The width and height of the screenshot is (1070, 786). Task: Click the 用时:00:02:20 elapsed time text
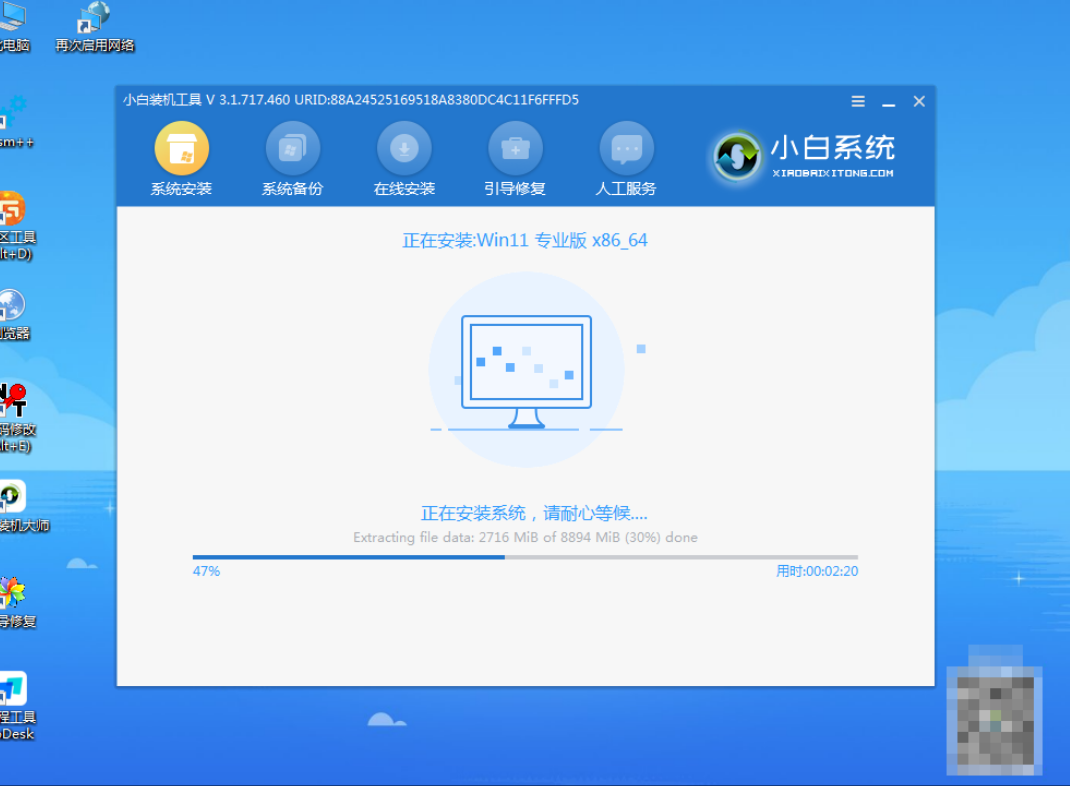pyautogui.click(x=817, y=571)
